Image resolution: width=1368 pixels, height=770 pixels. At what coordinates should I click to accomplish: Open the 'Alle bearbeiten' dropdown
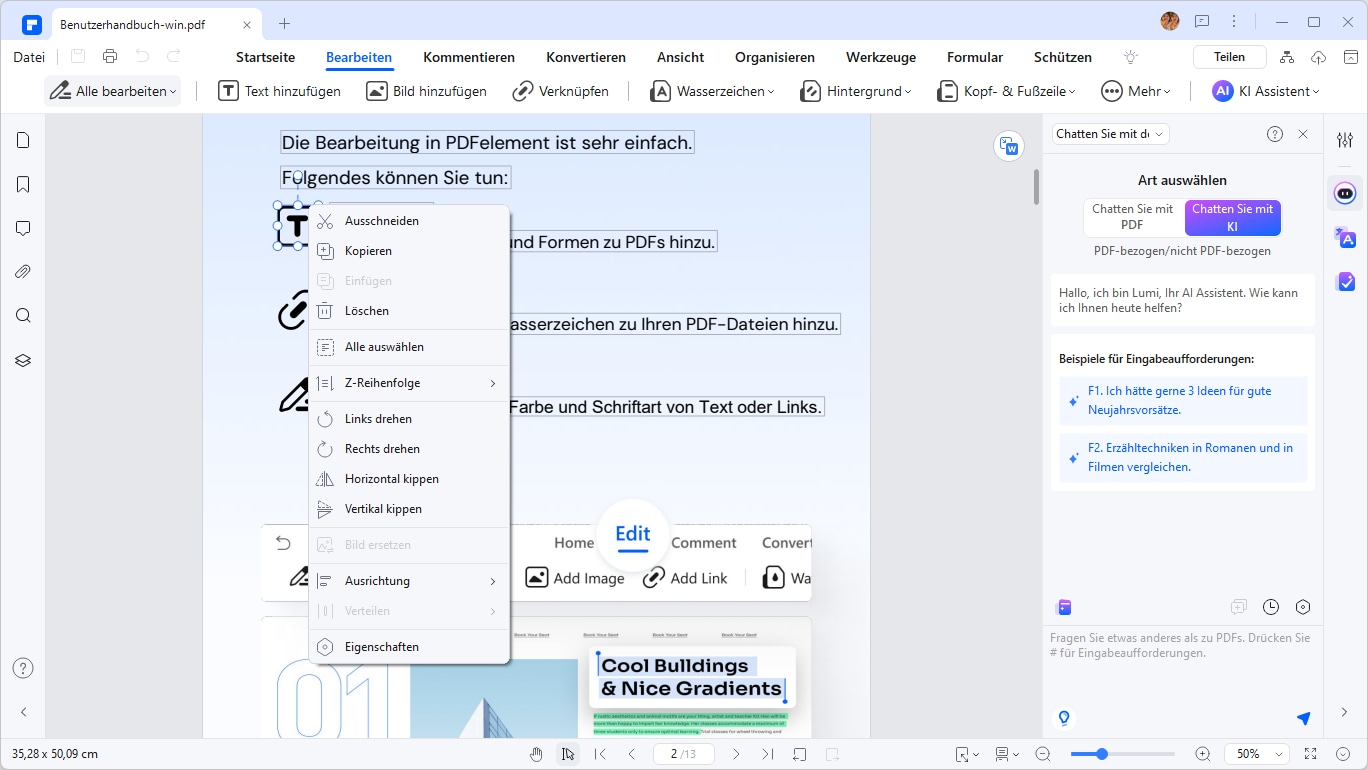click(x=112, y=91)
